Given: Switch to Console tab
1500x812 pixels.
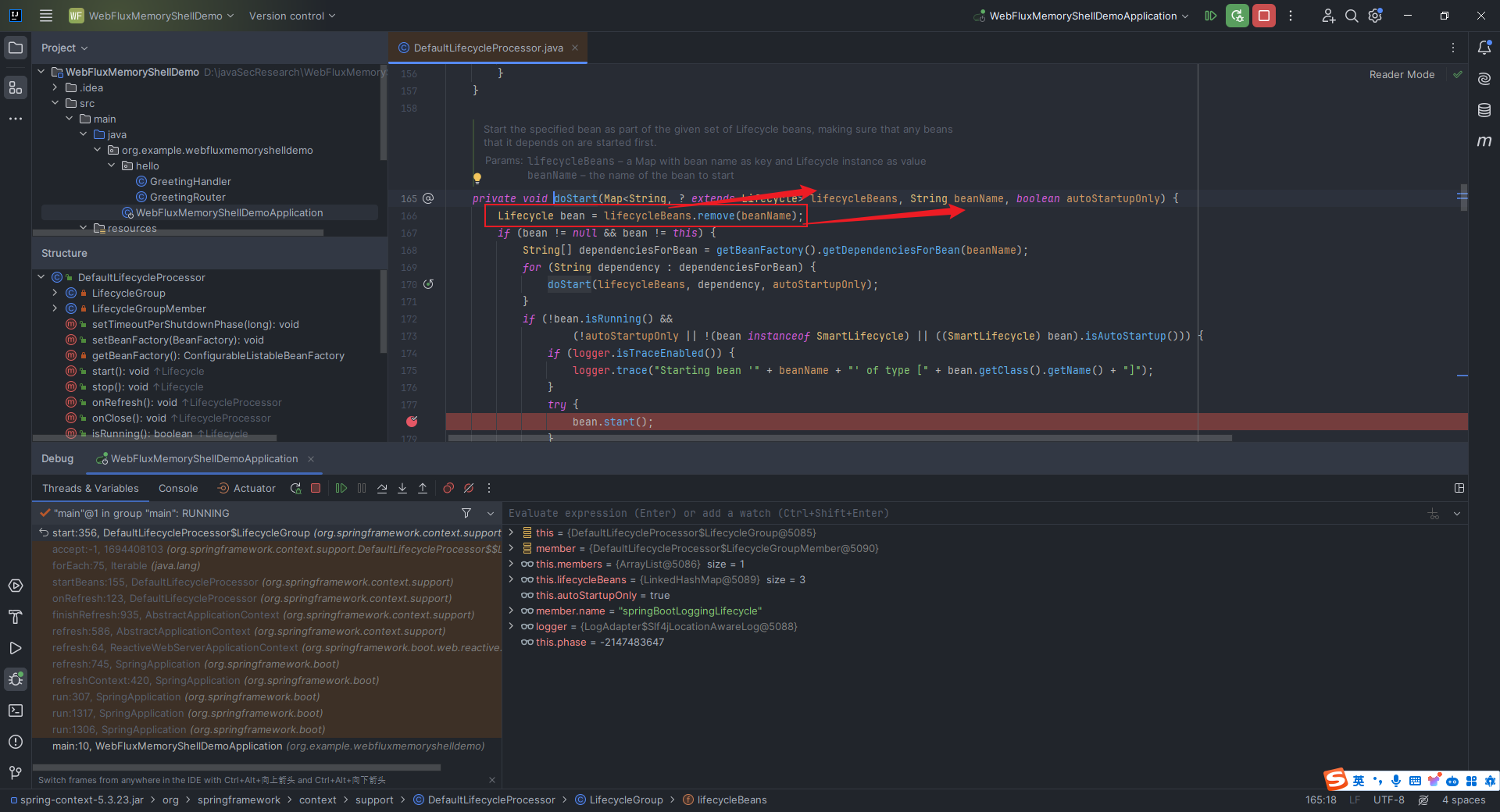Looking at the screenshot, I should [178, 488].
